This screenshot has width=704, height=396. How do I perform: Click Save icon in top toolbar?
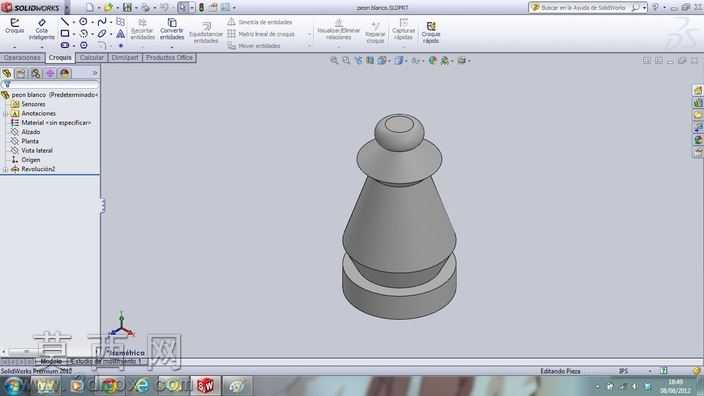click(128, 7)
